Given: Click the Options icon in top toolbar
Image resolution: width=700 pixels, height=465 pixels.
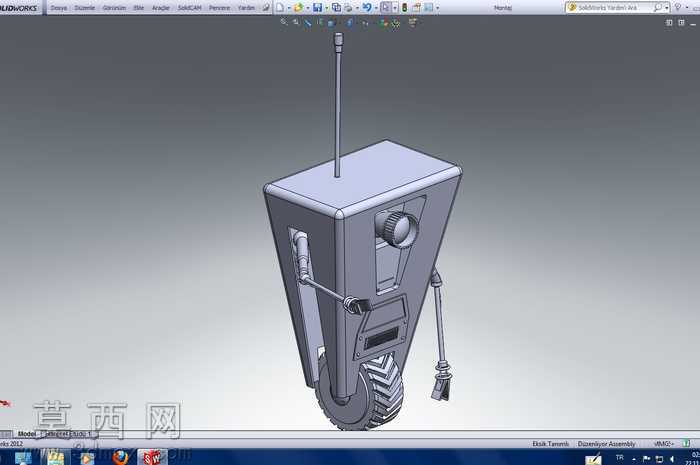Looking at the screenshot, I should coord(429,8).
